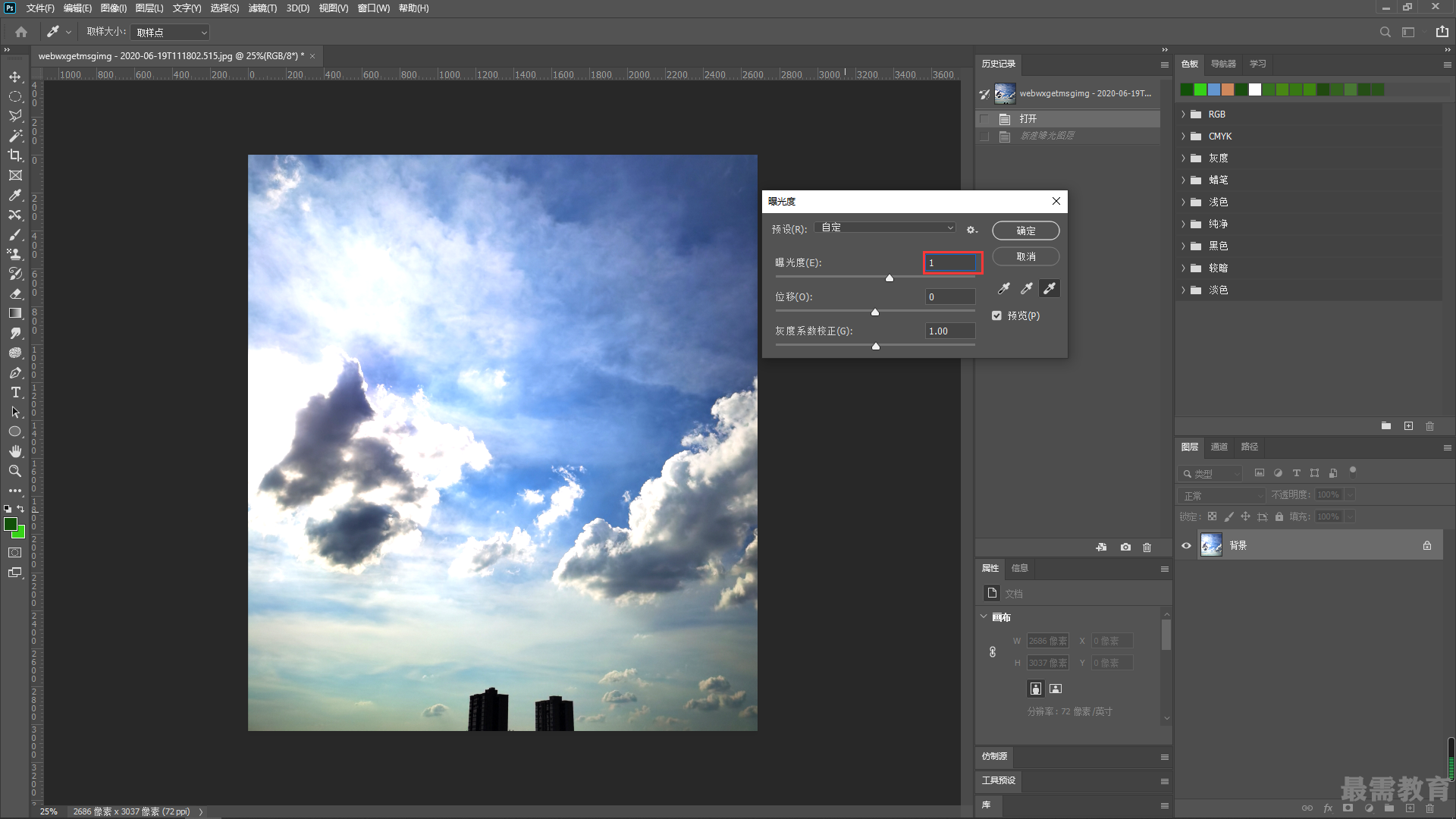Open the layer blend mode 正常 dropdown
This screenshot has width=1456, height=819.
[1222, 495]
